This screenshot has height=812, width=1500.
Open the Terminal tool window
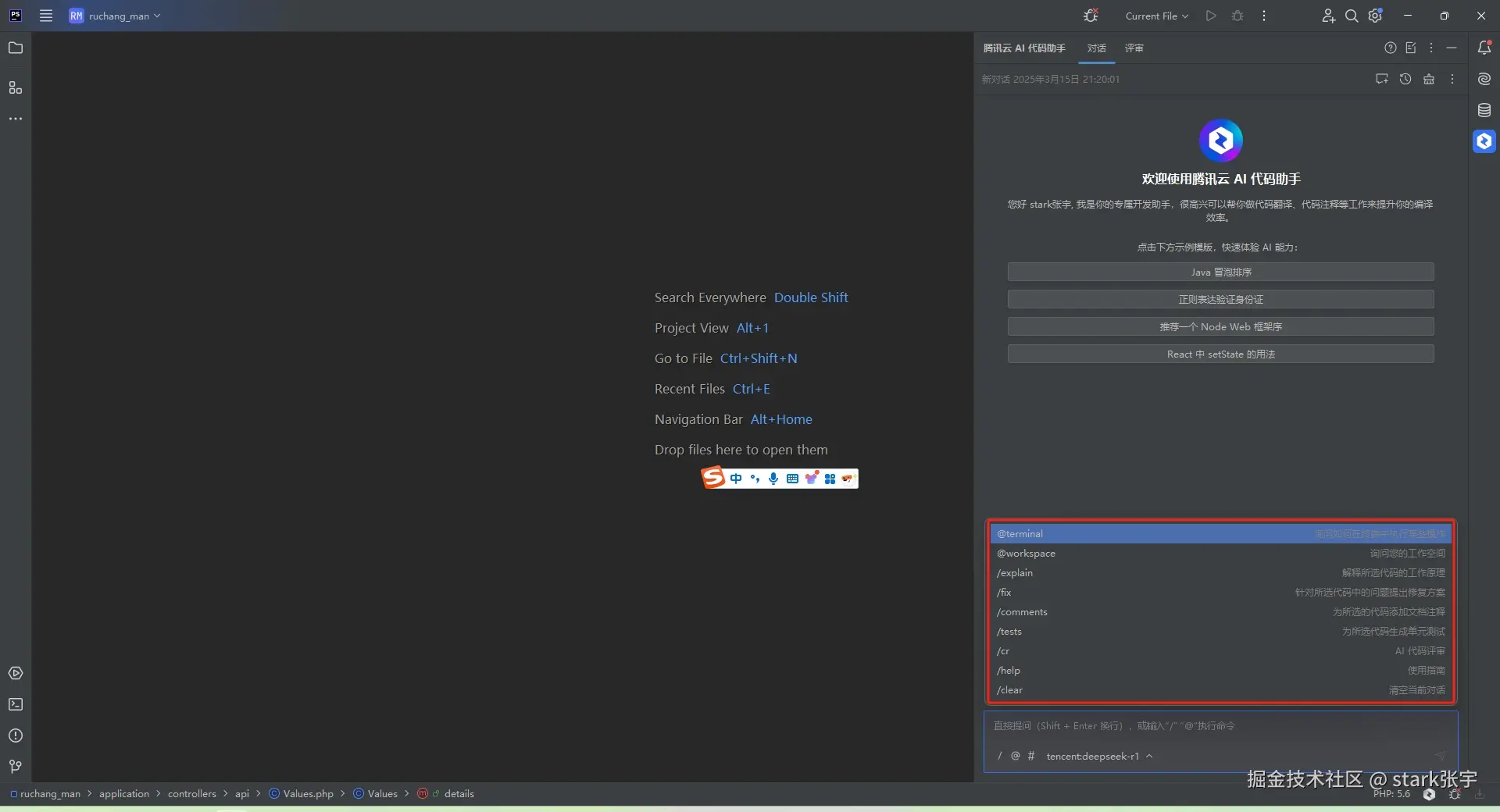16,704
